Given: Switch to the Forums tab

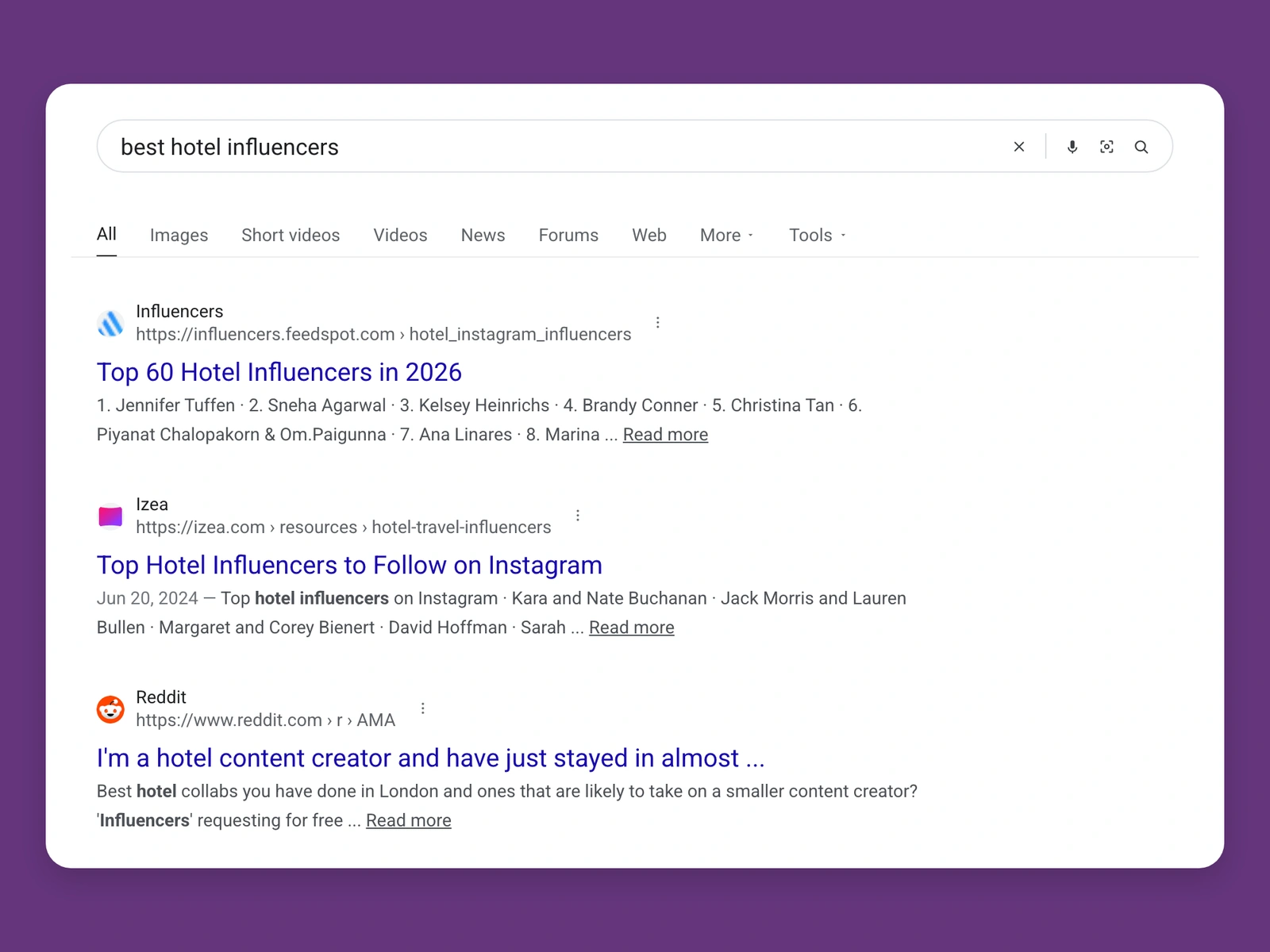Looking at the screenshot, I should click(568, 235).
